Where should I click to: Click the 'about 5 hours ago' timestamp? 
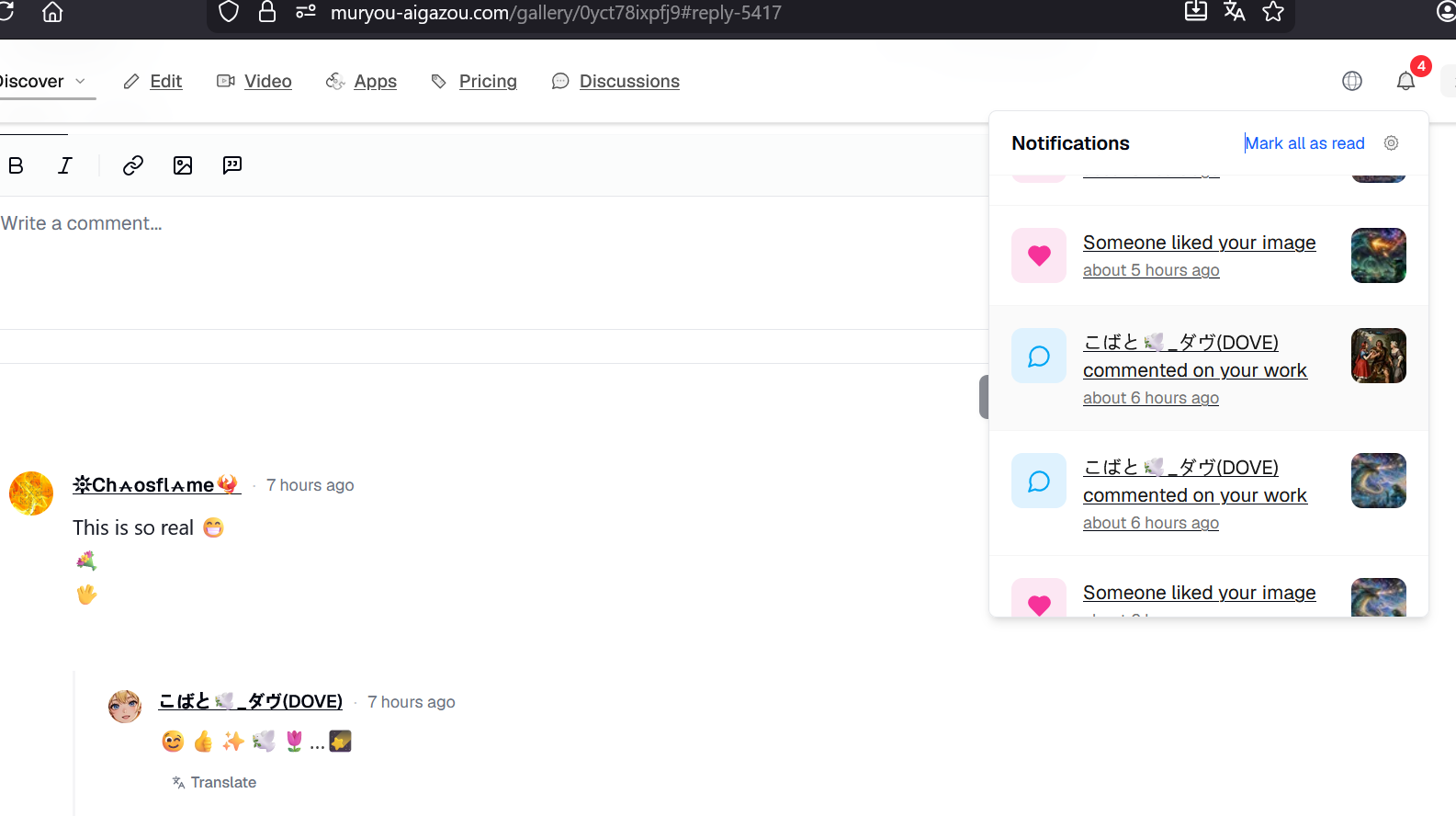click(1151, 270)
